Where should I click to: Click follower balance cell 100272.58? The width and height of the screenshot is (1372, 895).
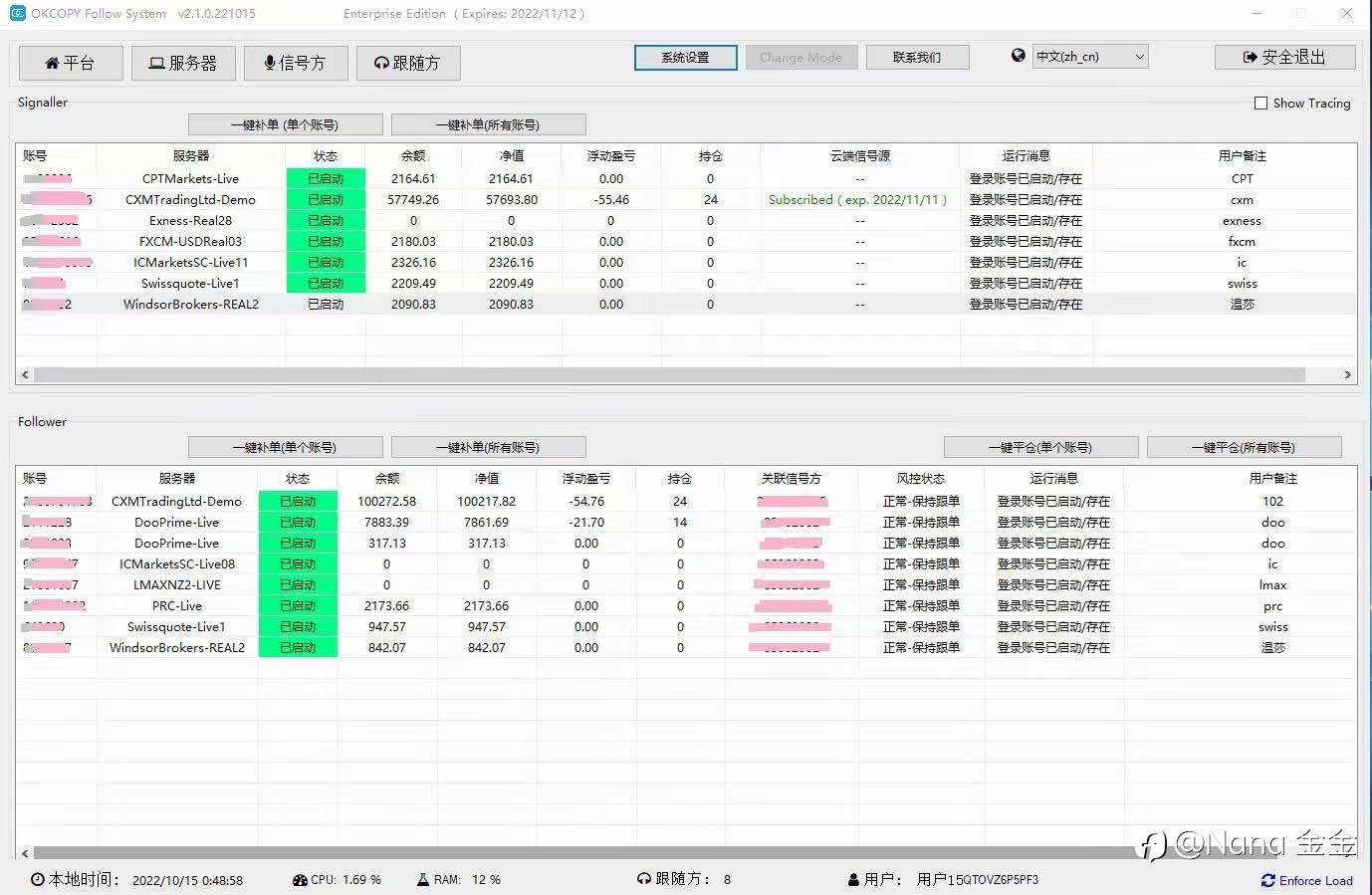(x=387, y=502)
